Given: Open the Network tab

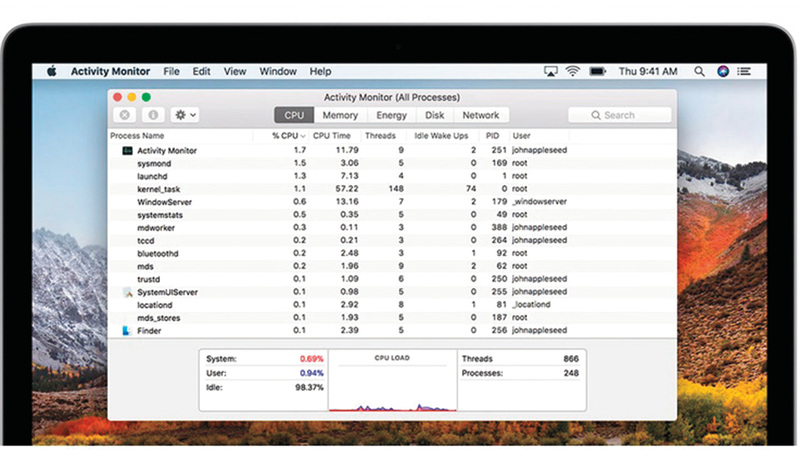Looking at the screenshot, I should 481,115.
